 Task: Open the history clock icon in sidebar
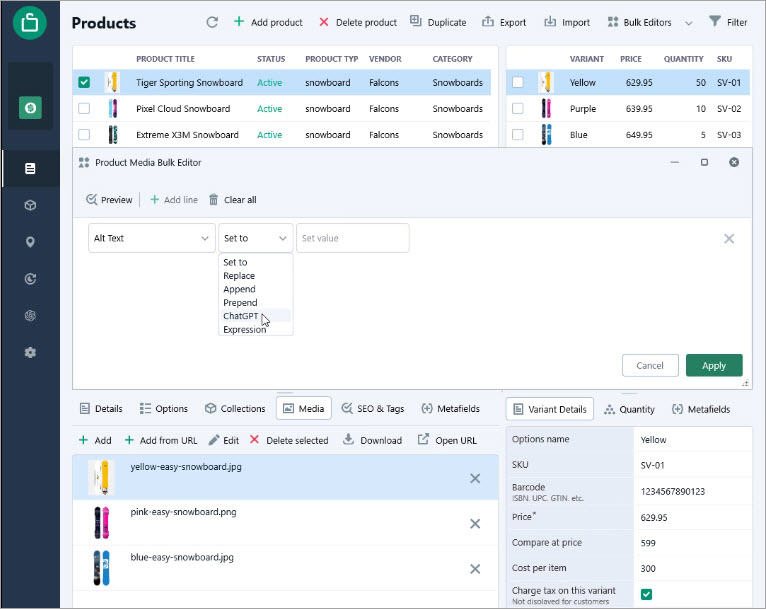click(x=30, y=279)
